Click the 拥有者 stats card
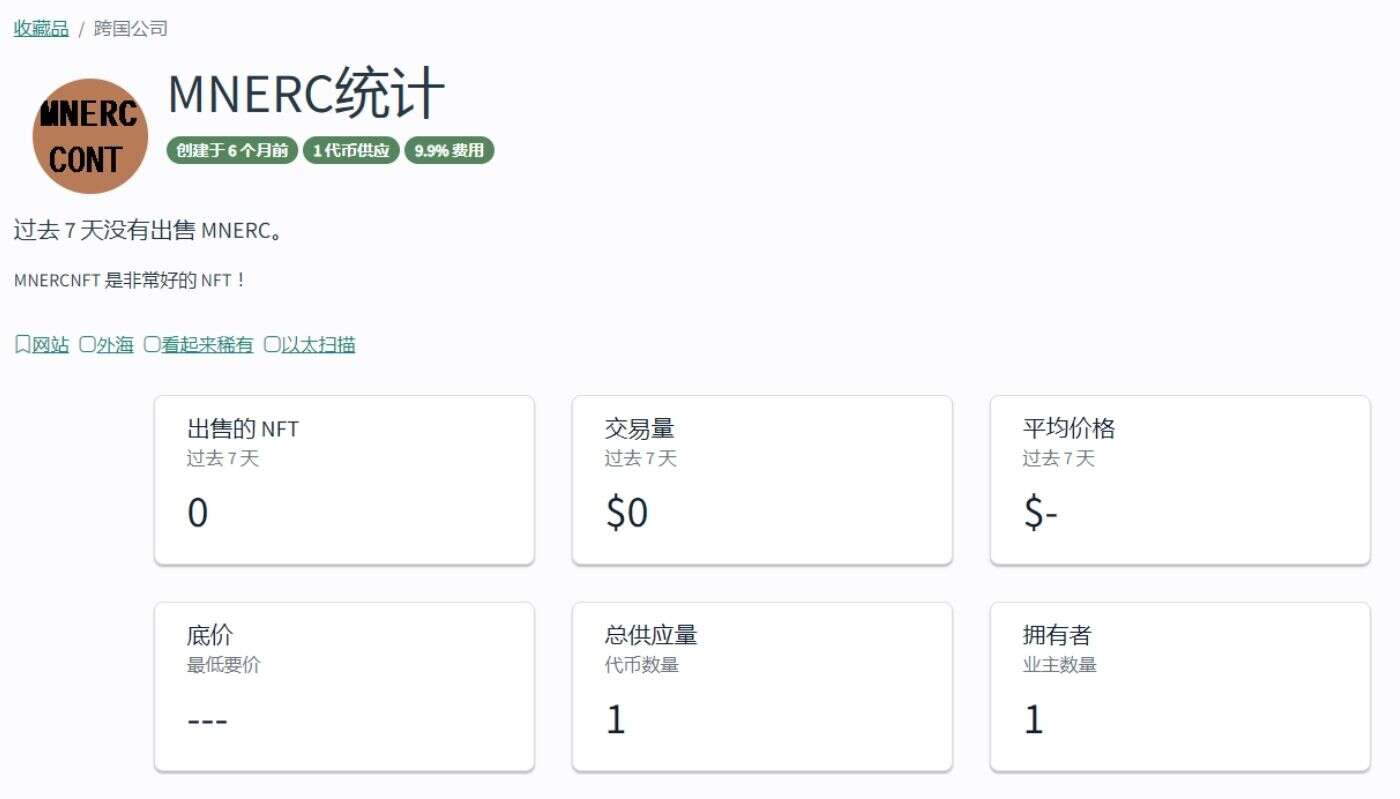This screenshot has width=1400, height=799. pos(1180,686)
